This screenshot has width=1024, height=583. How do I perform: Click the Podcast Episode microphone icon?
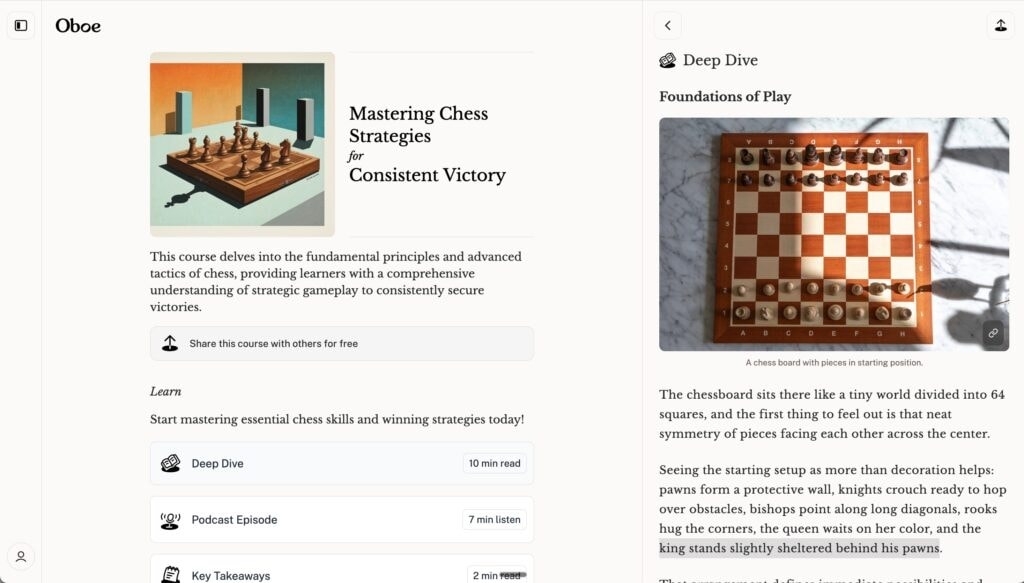(171, 520)
